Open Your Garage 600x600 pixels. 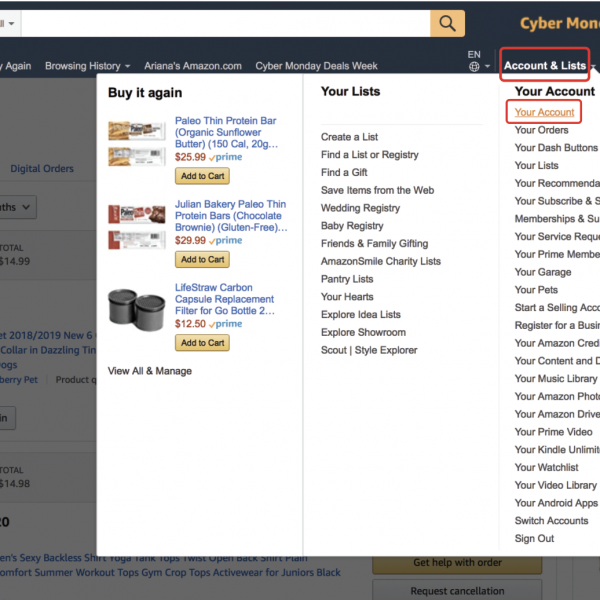pos(543,272)
